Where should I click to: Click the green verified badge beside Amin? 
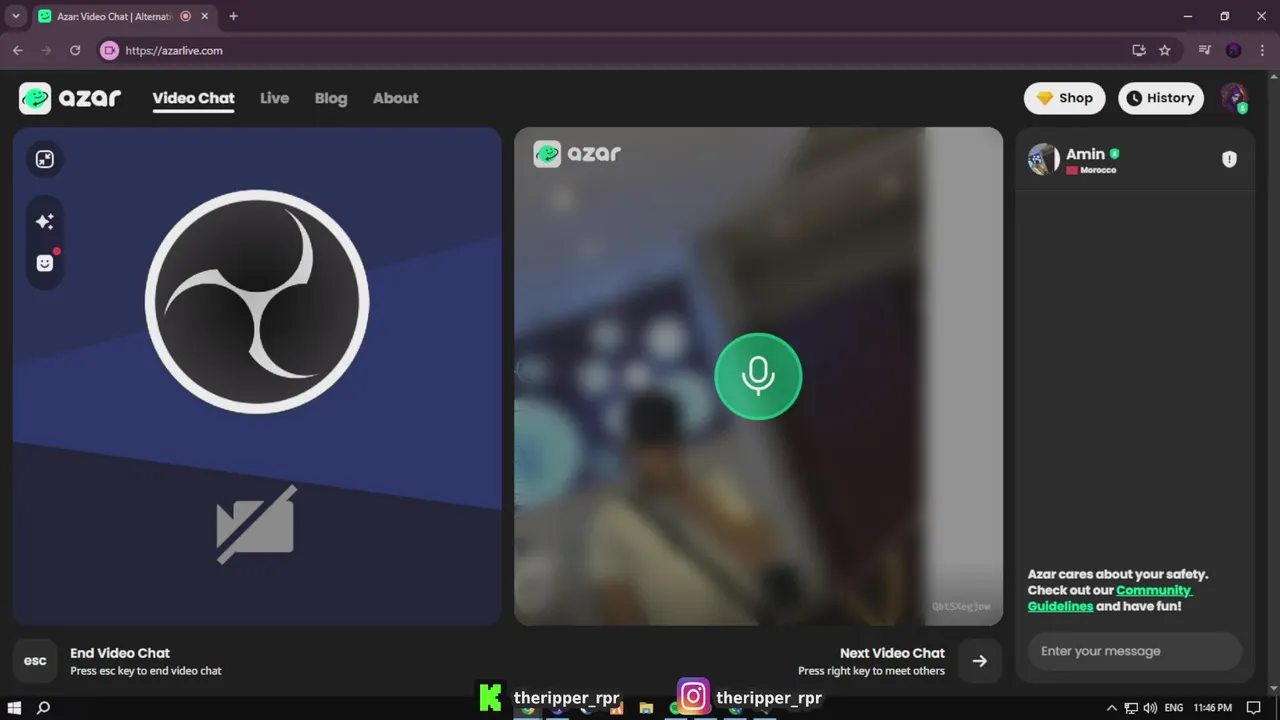pos(1114,154)
